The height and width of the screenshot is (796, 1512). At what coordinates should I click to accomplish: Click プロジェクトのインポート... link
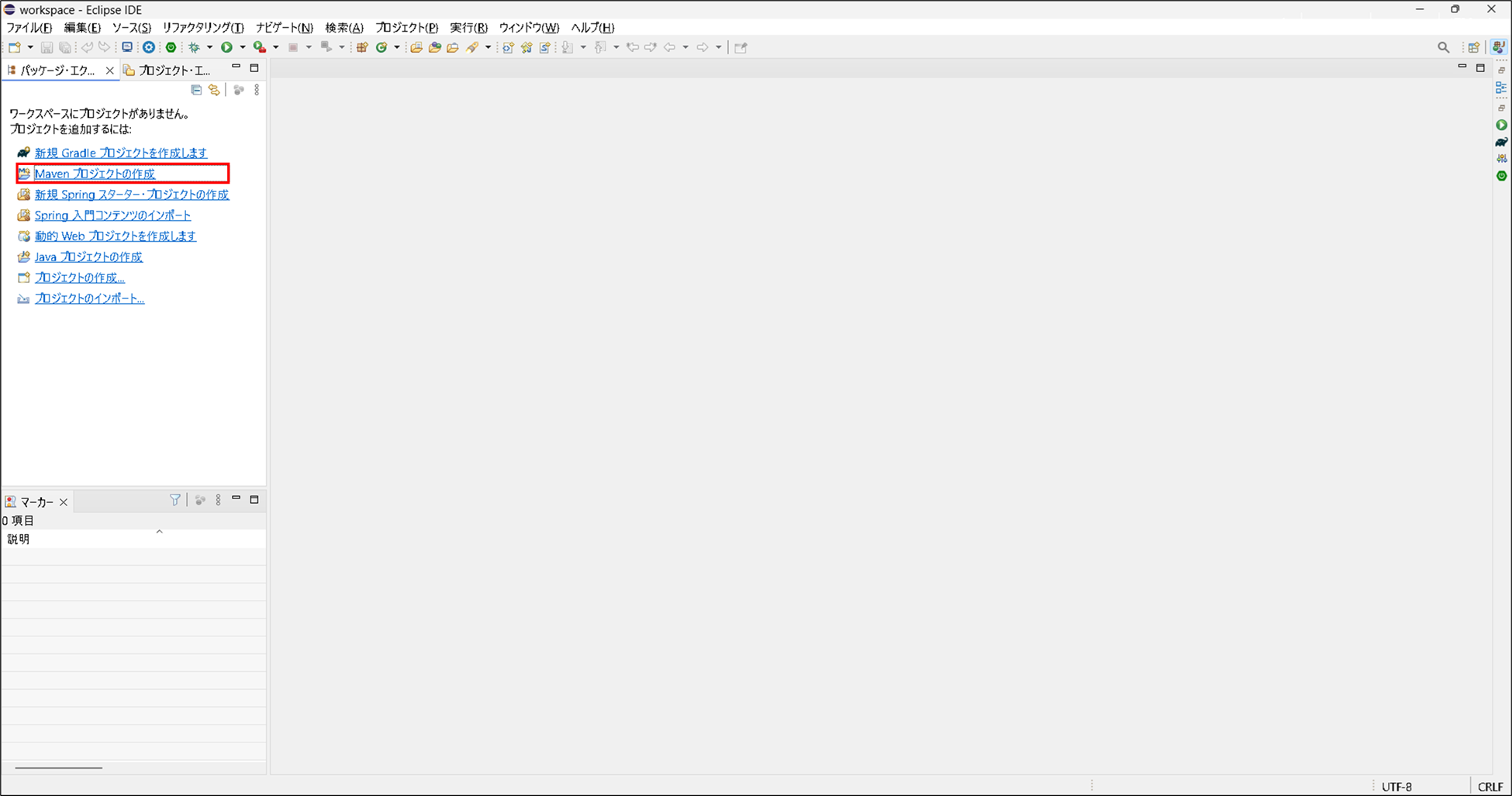[x=89, y=298]
